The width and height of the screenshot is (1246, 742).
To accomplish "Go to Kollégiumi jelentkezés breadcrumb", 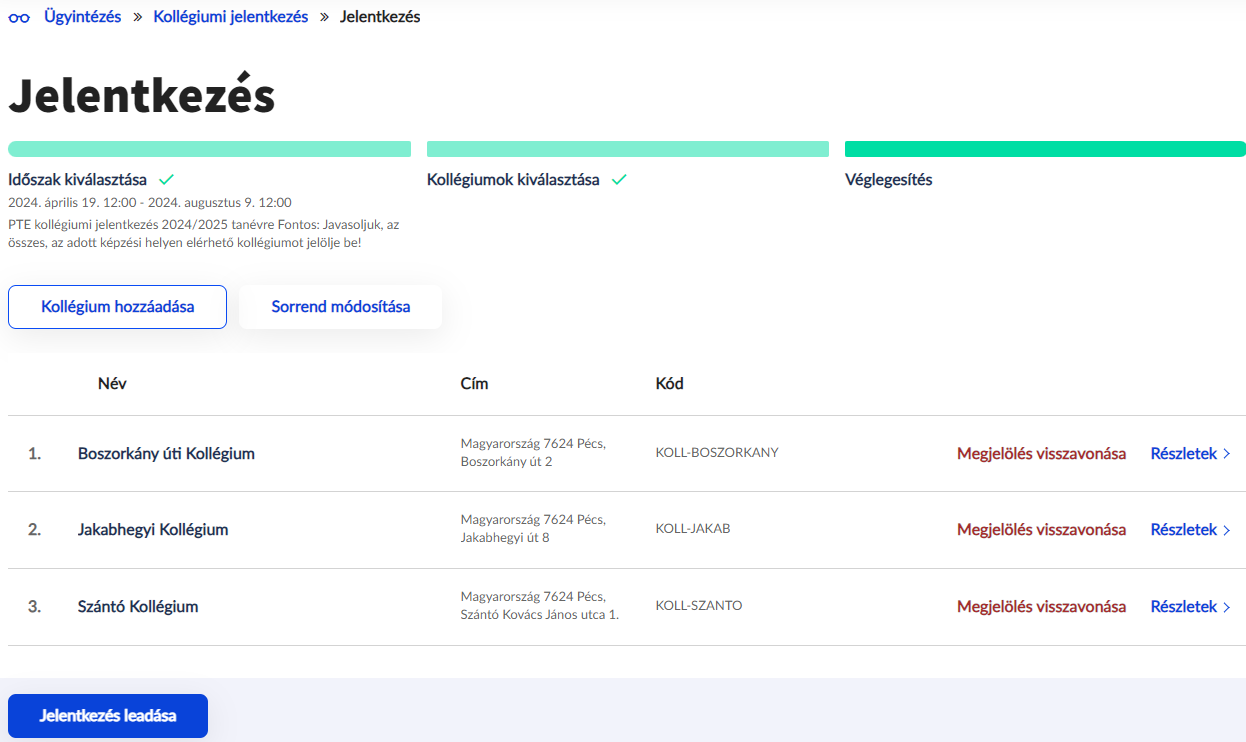I will point(230,17).
